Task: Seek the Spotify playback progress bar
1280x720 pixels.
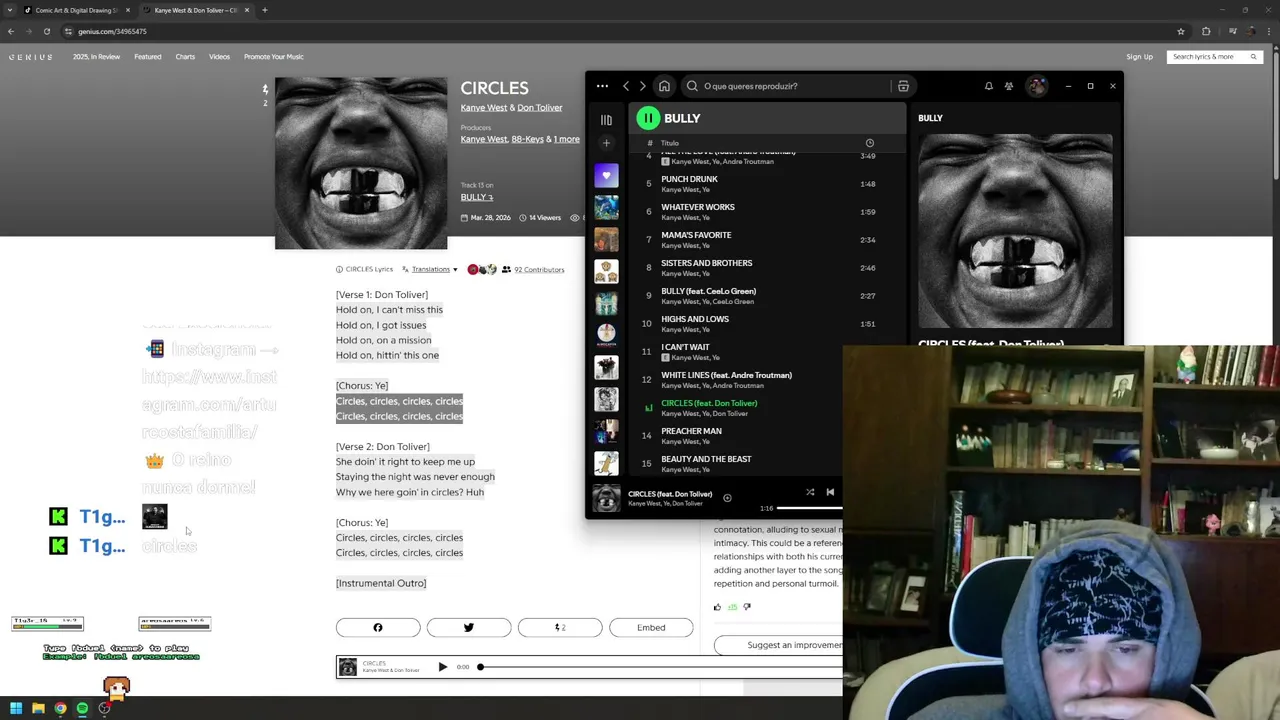Action: (808, 508)
